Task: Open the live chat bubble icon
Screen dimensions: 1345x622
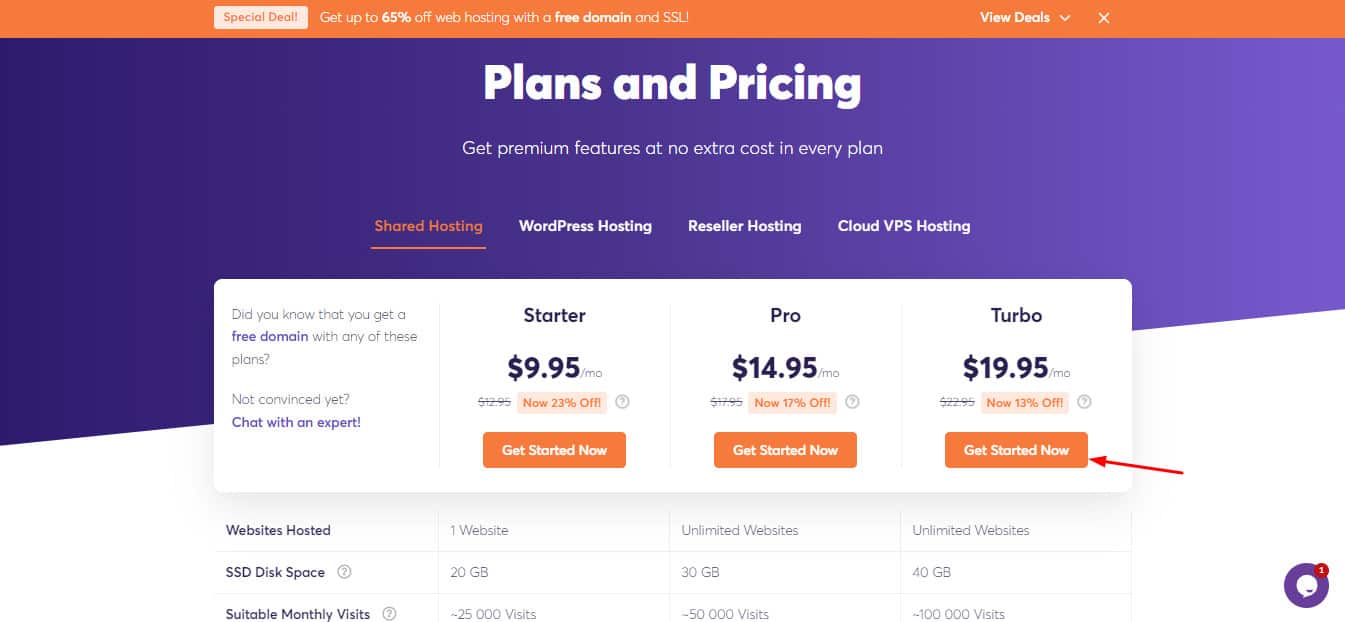Action: [x=1306, y=586]
